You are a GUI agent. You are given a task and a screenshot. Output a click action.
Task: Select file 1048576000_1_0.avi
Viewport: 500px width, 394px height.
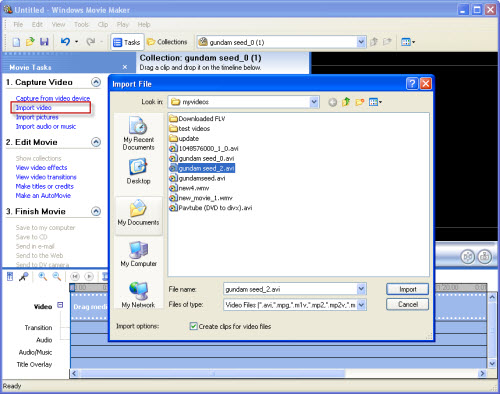pyautogui.click(x=204, y=149)
